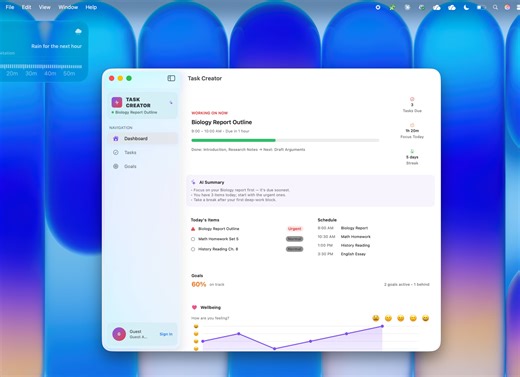The image size is (520, 377).
Task: Click the green task progress bar
Action: coord(285,140)
